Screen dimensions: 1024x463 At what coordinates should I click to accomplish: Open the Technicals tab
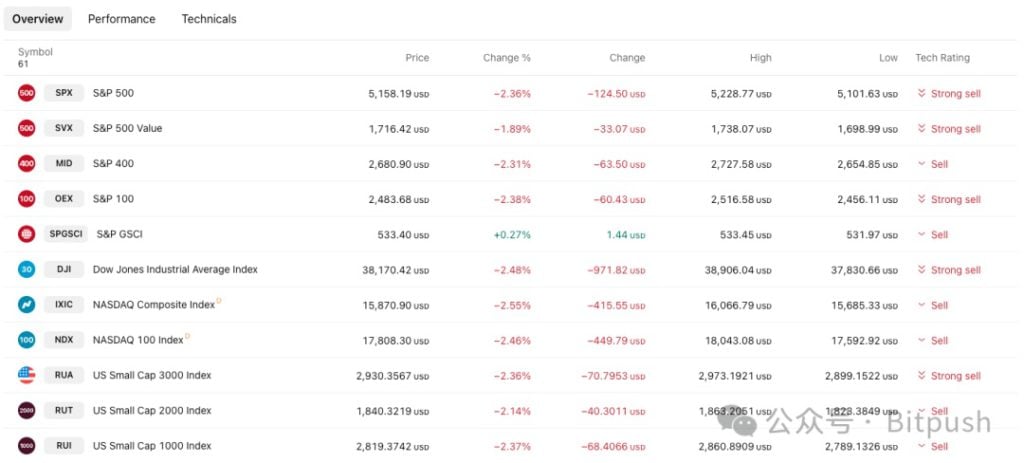tap(209, 19)
